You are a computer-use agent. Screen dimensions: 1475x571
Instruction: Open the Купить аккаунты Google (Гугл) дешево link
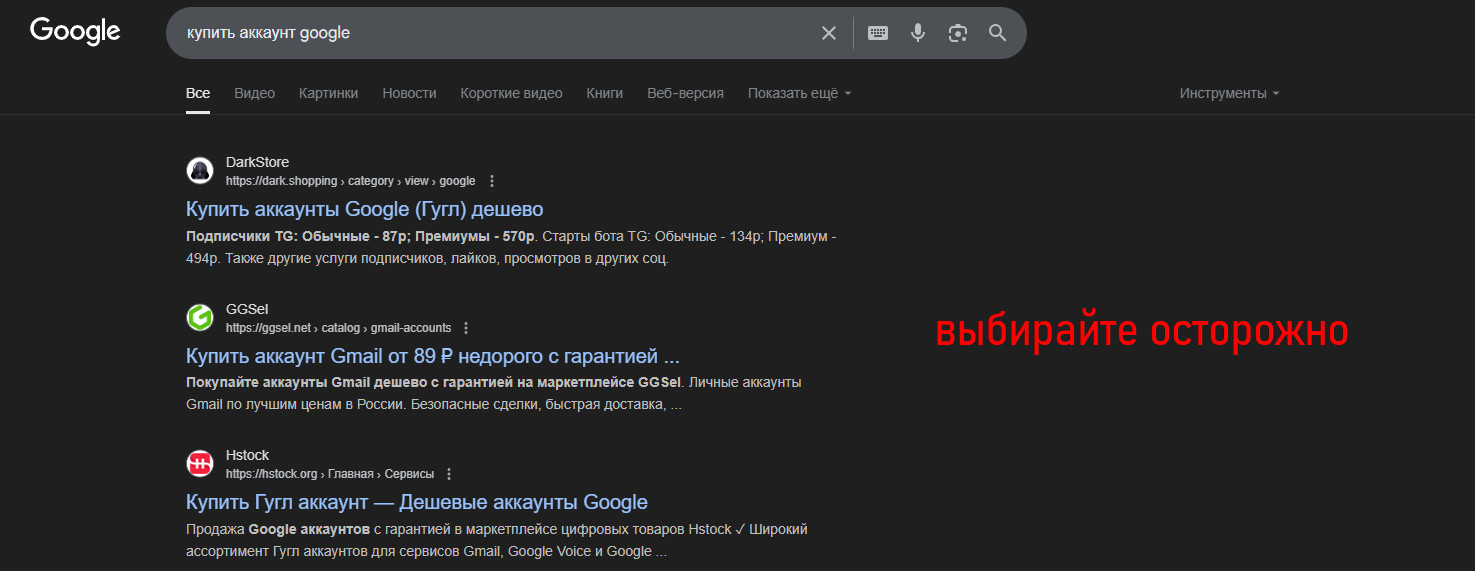pos(364,209)
